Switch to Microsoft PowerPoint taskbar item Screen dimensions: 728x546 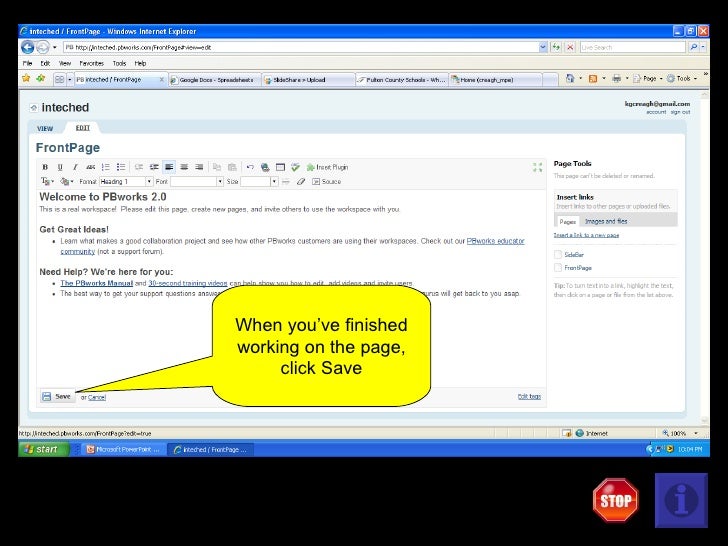tap(124, 449)
